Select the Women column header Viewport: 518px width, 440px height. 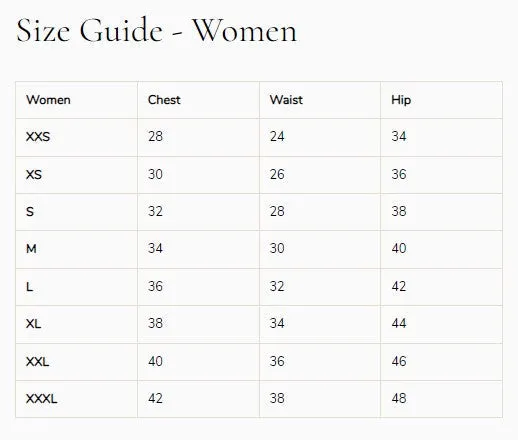point(48,100)
